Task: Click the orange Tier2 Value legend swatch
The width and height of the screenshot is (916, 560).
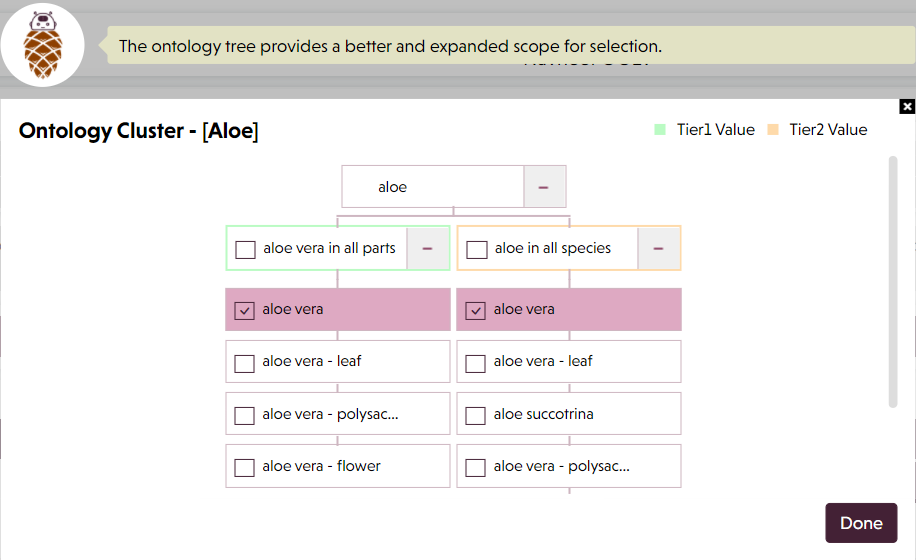Action: click(773, 130)
